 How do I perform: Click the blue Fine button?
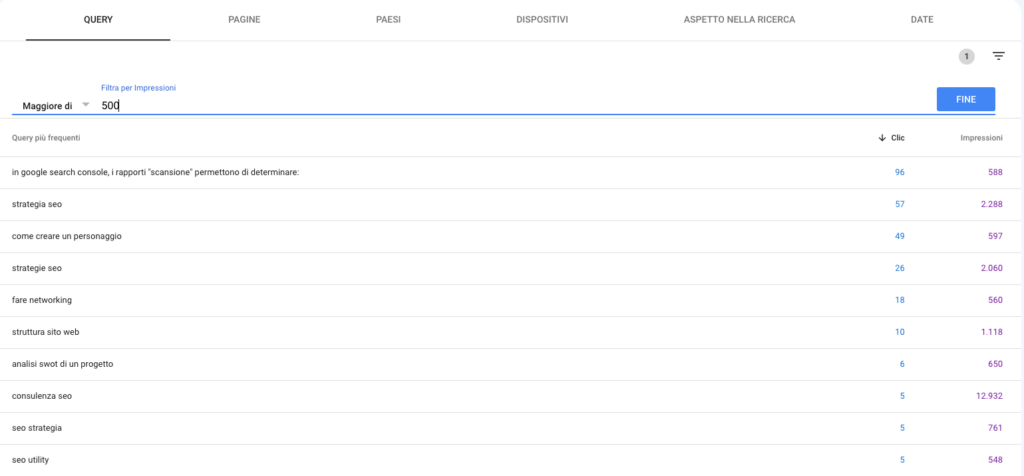click(x=966, y=99)
